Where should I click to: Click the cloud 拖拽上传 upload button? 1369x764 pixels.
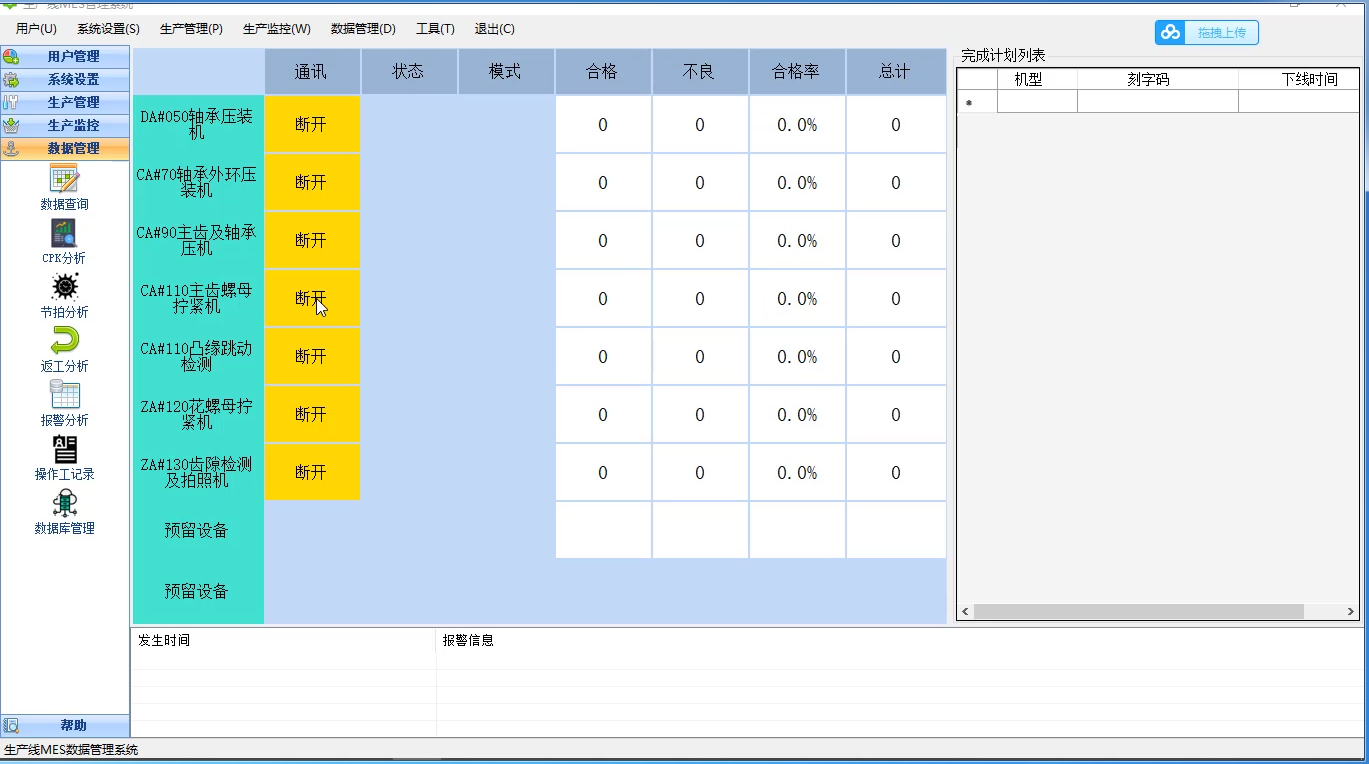[x=1207, y=33]
